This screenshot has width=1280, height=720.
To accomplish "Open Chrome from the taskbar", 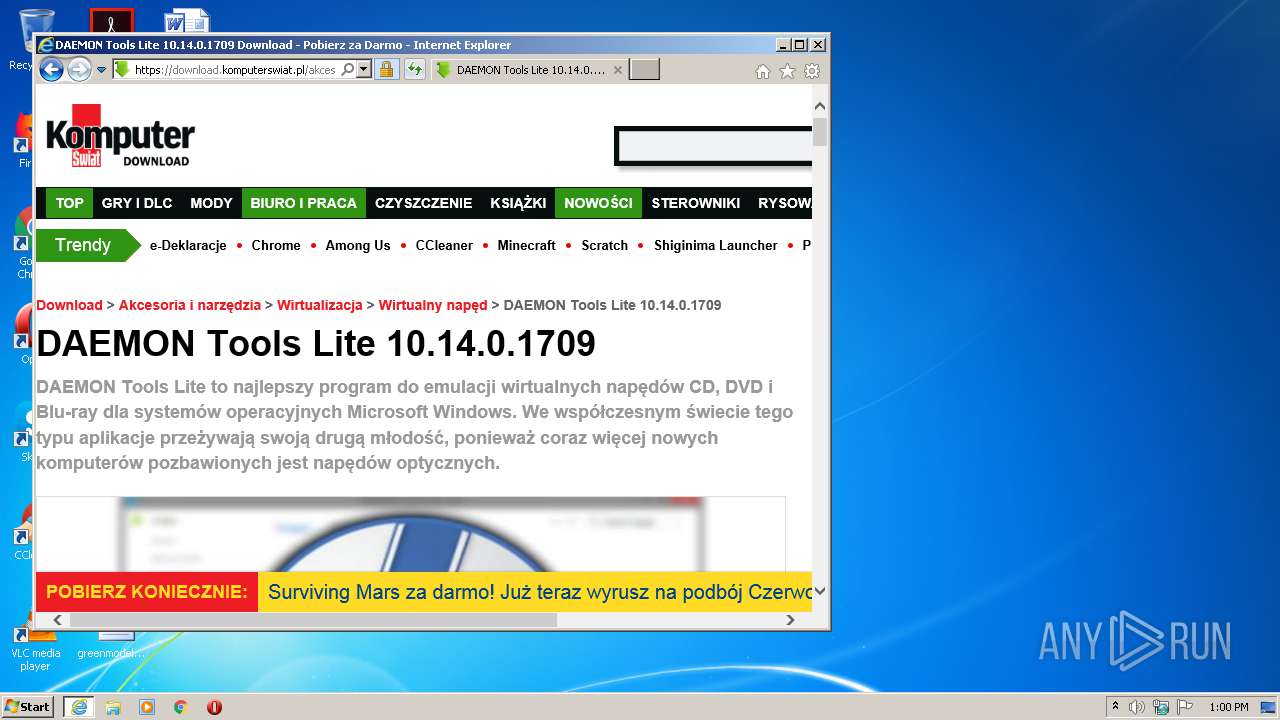I will [180, 707].
